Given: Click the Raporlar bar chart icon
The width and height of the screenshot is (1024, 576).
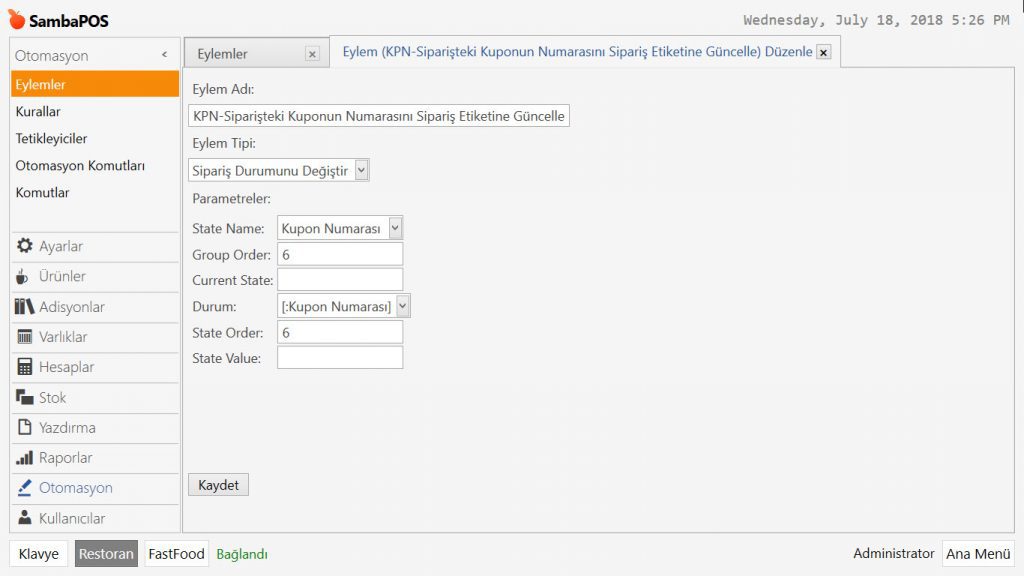Looking at the screenshot, I should tap(25, 458).
